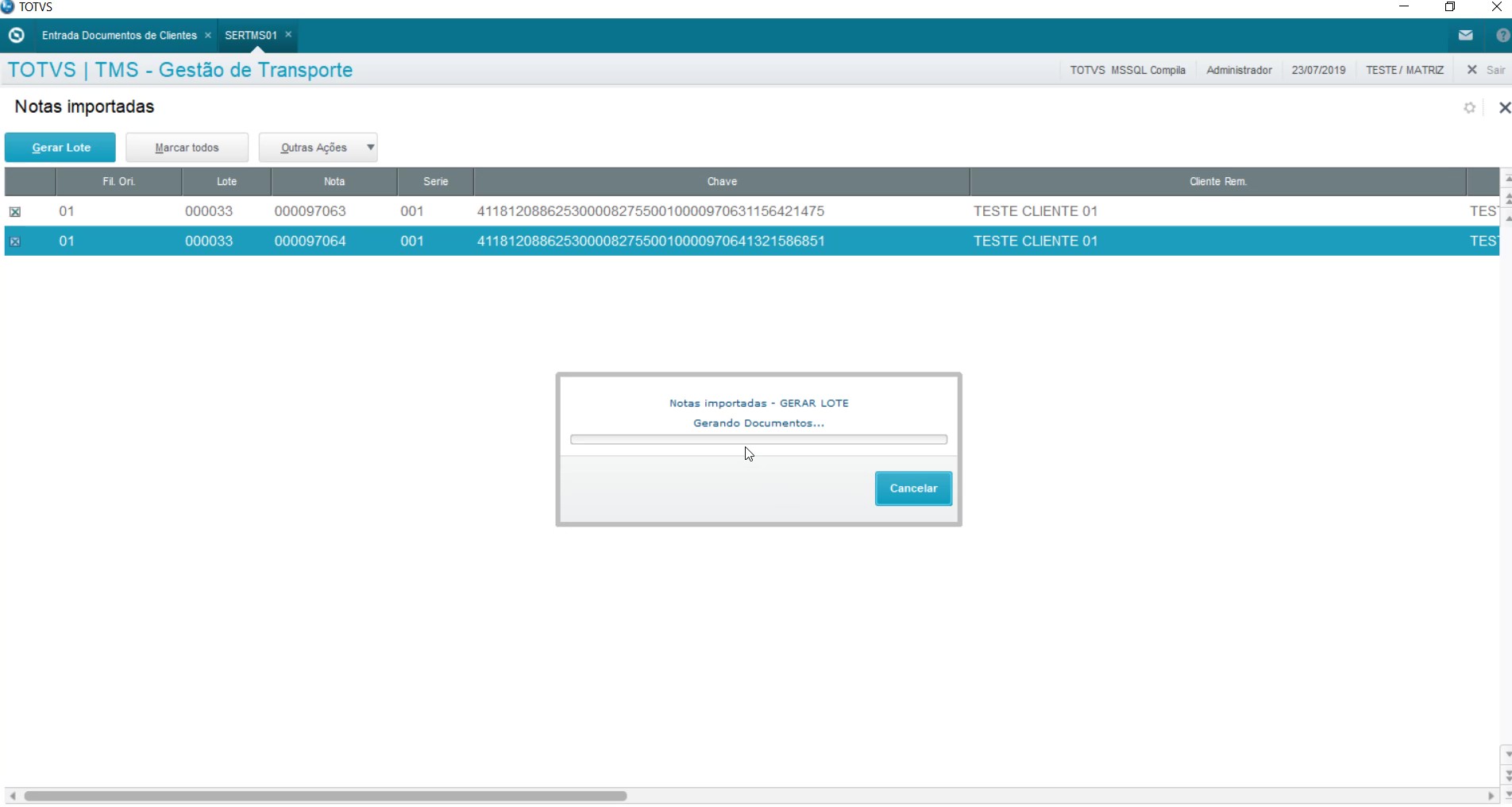Click the TESTE / MATRIZ label

(x=1405, y=70)
